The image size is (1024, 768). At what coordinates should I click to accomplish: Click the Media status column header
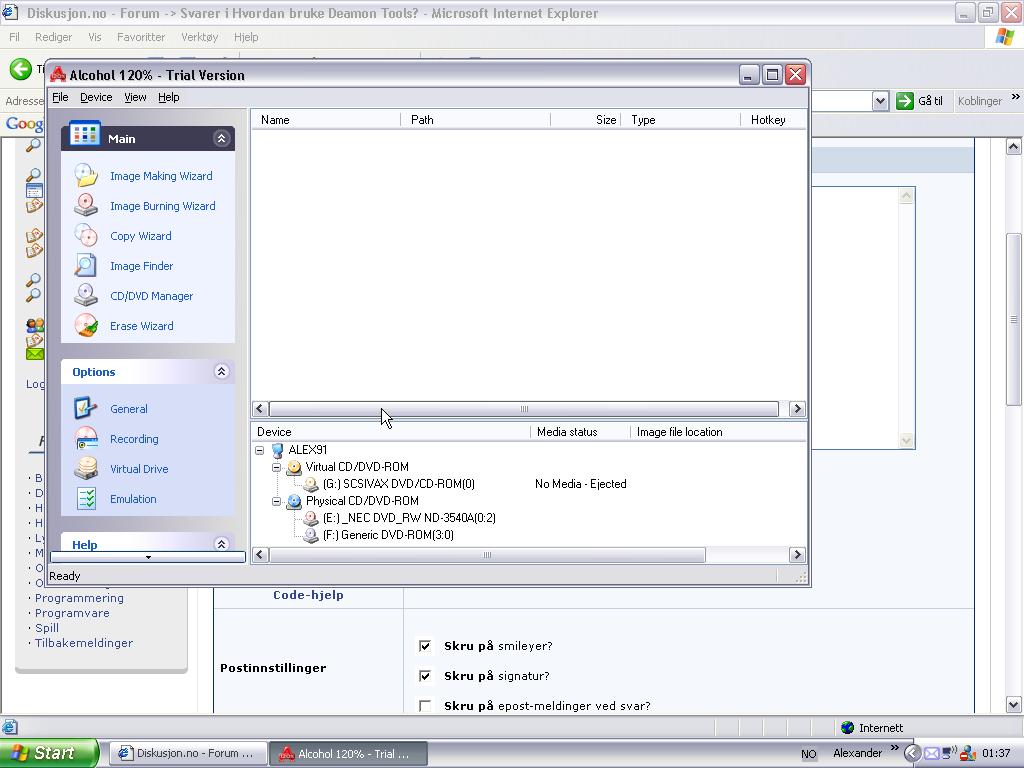(581, 432)
